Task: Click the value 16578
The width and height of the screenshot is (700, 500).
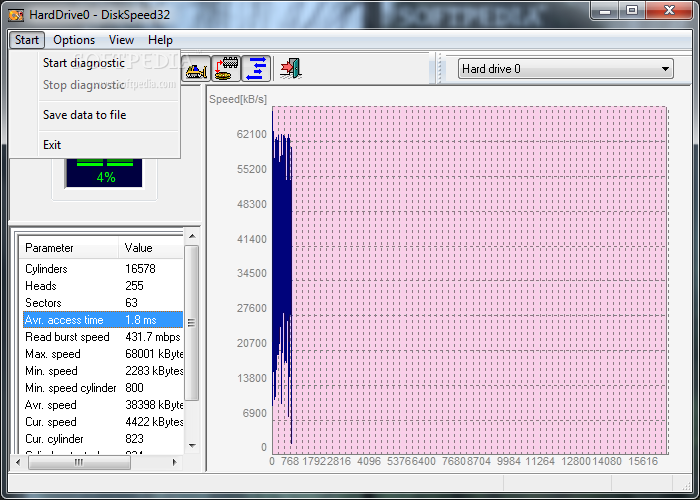Action: click(x=140, y=269)
